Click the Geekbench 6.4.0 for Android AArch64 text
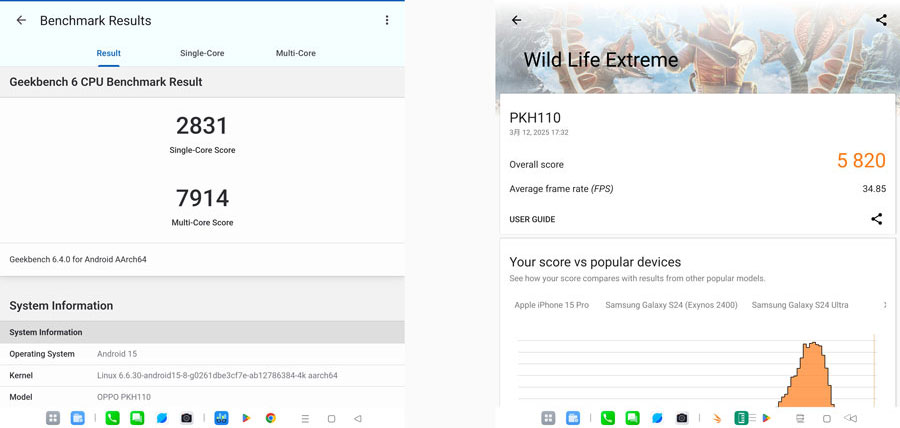This screenshot has width=900, height=428. point(78,259)
